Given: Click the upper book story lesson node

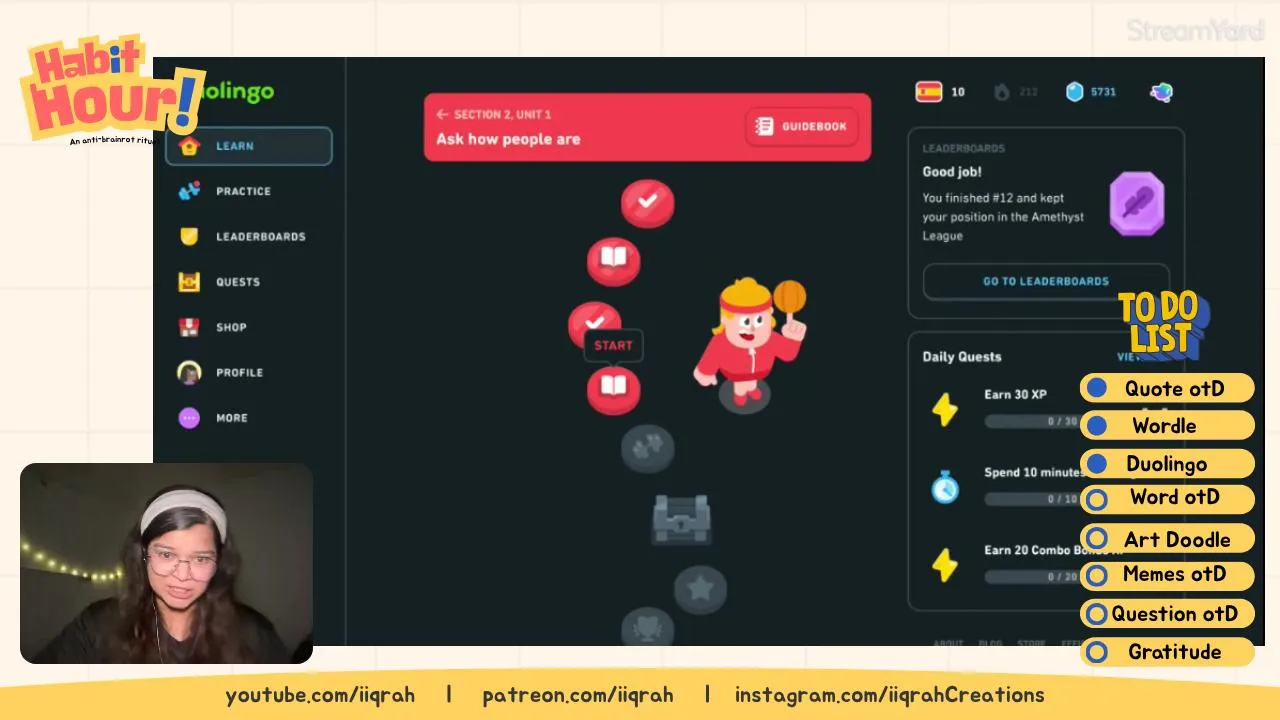Looking at the screenshot, I should click(613, 261).
